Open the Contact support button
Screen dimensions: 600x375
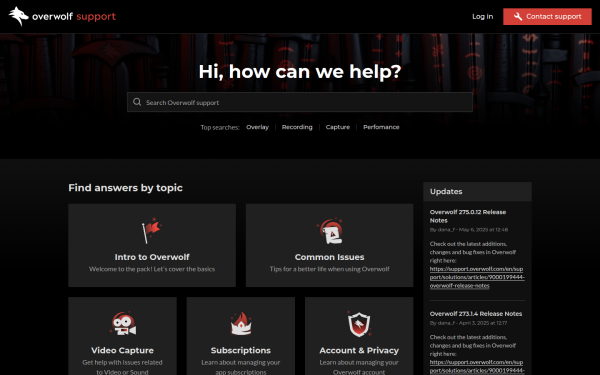tap(547, 16)
